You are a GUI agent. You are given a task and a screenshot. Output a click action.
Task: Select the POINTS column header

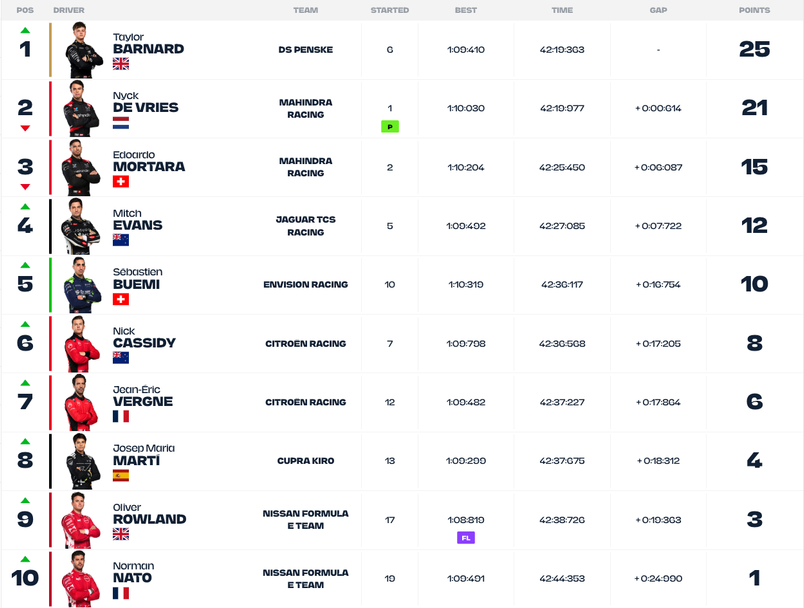pyautogui.click(x=754, y=10)
